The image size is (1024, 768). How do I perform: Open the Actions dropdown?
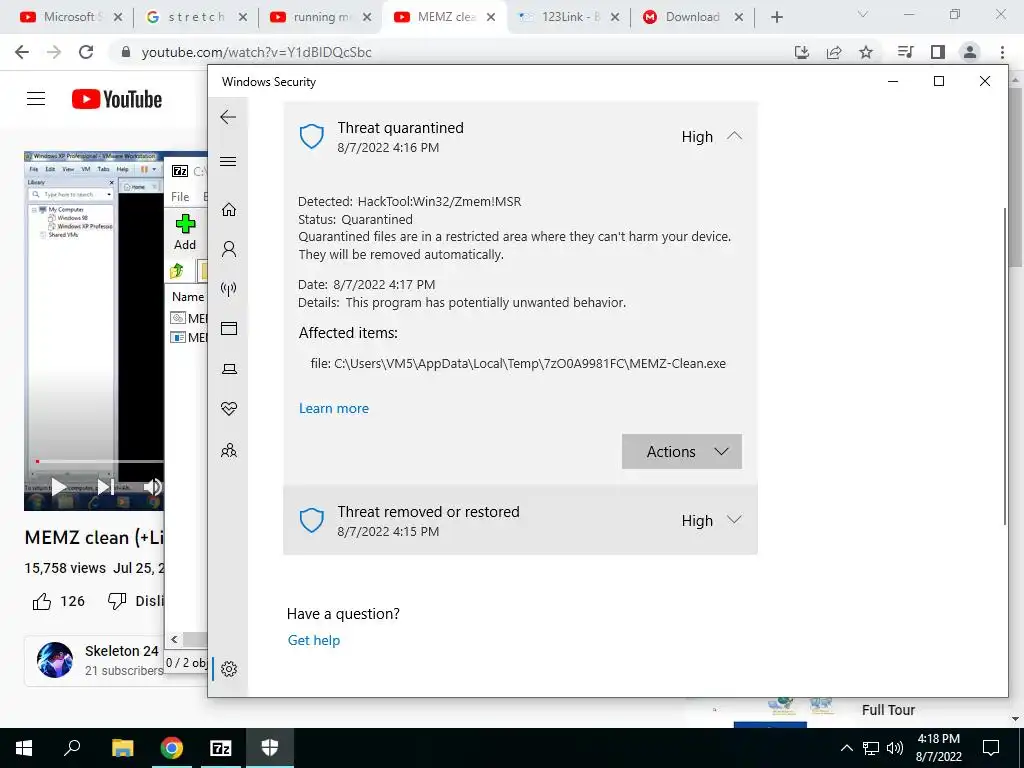(x=682, y=451)
